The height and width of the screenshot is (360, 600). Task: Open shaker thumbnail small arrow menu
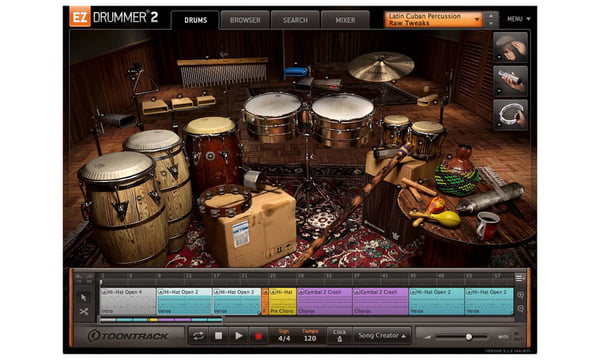(x=499, y=91)
